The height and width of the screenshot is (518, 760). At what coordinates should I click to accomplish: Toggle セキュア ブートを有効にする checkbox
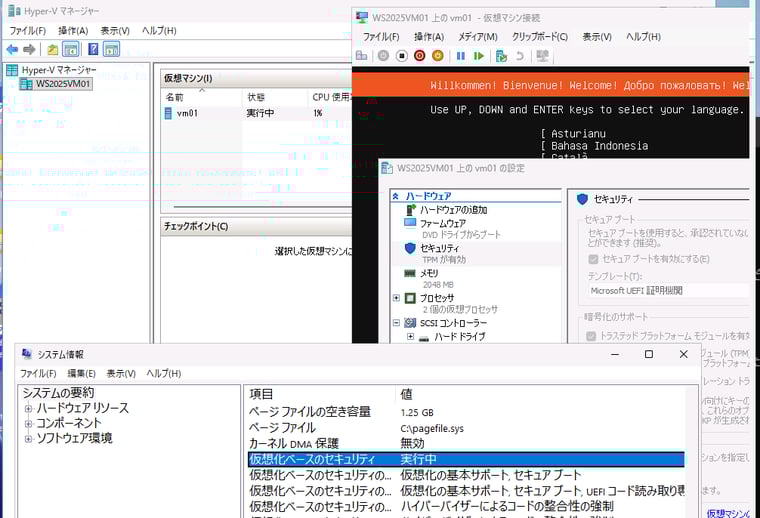click(593, 259)
